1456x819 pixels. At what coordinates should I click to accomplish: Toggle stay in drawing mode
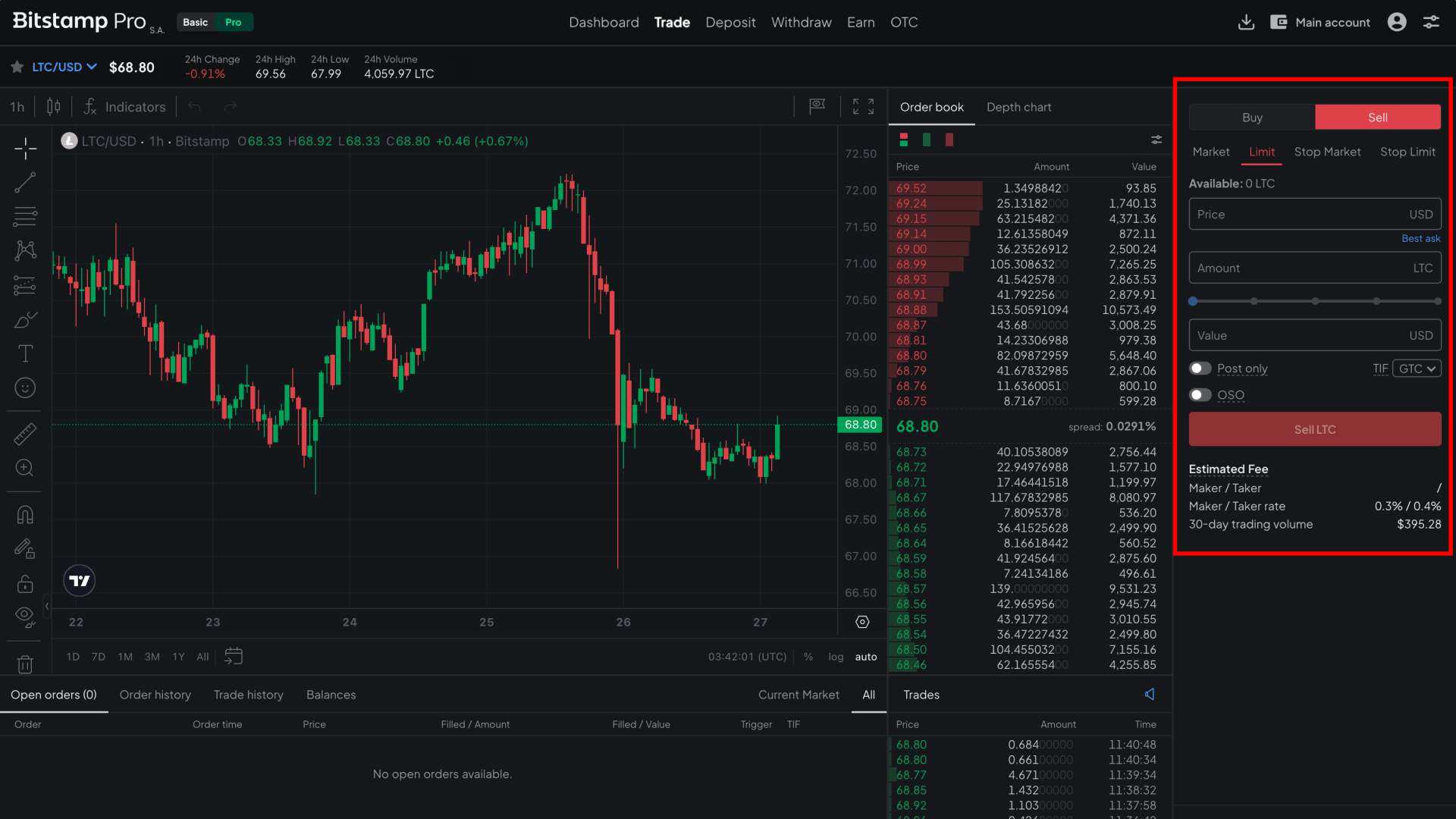(x=25, y=549)
